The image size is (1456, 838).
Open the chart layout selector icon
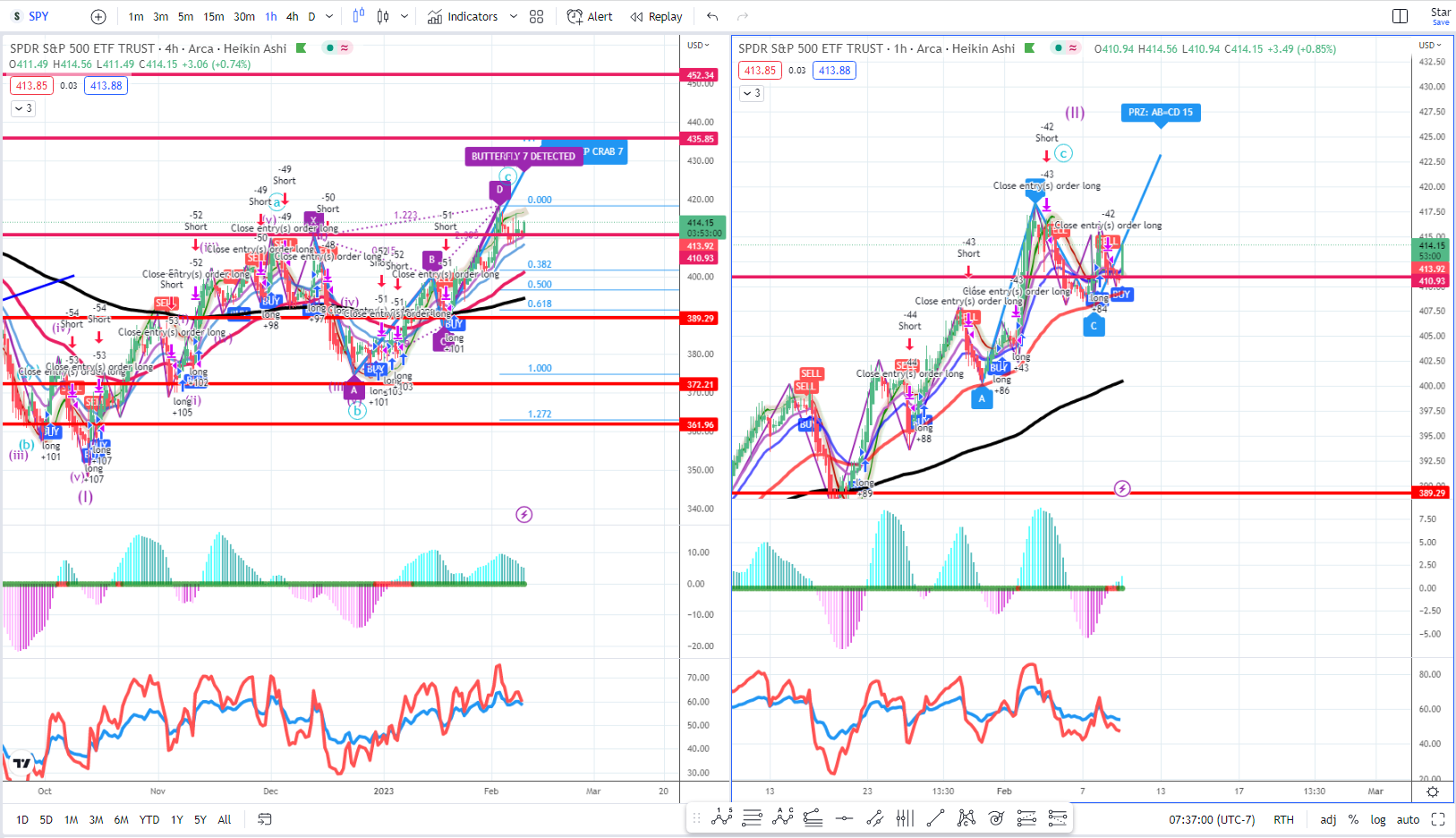[x=1401, y=16]
